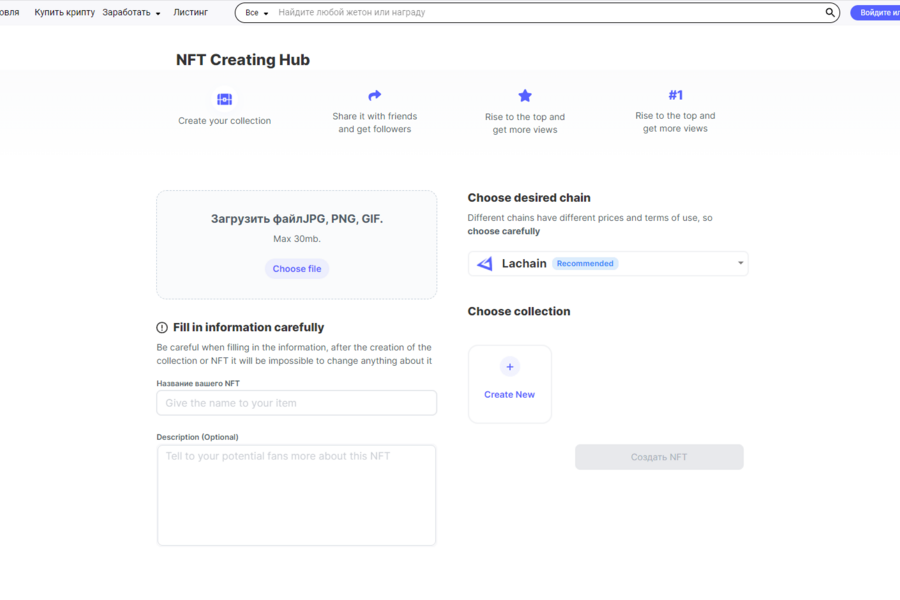Click the Lachain logo icon
Viewport: 900px width, 600px height.
point(485,264)
